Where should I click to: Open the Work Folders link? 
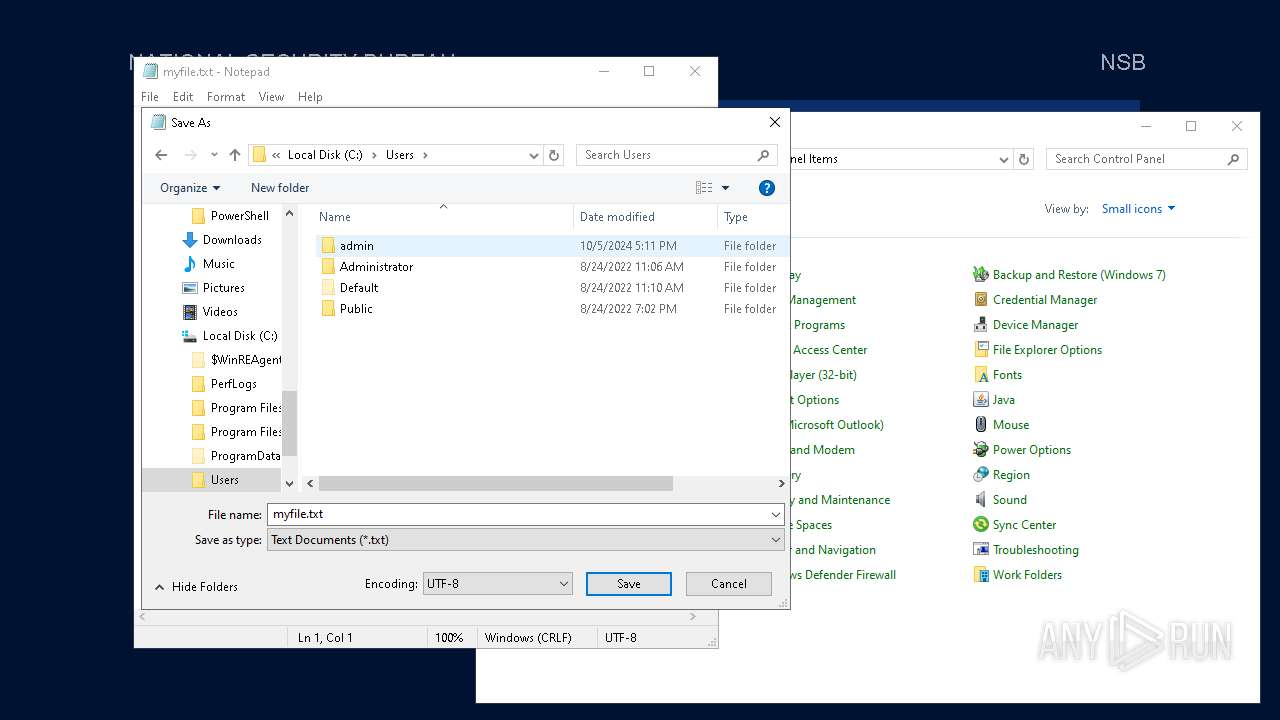[1027, 574]
